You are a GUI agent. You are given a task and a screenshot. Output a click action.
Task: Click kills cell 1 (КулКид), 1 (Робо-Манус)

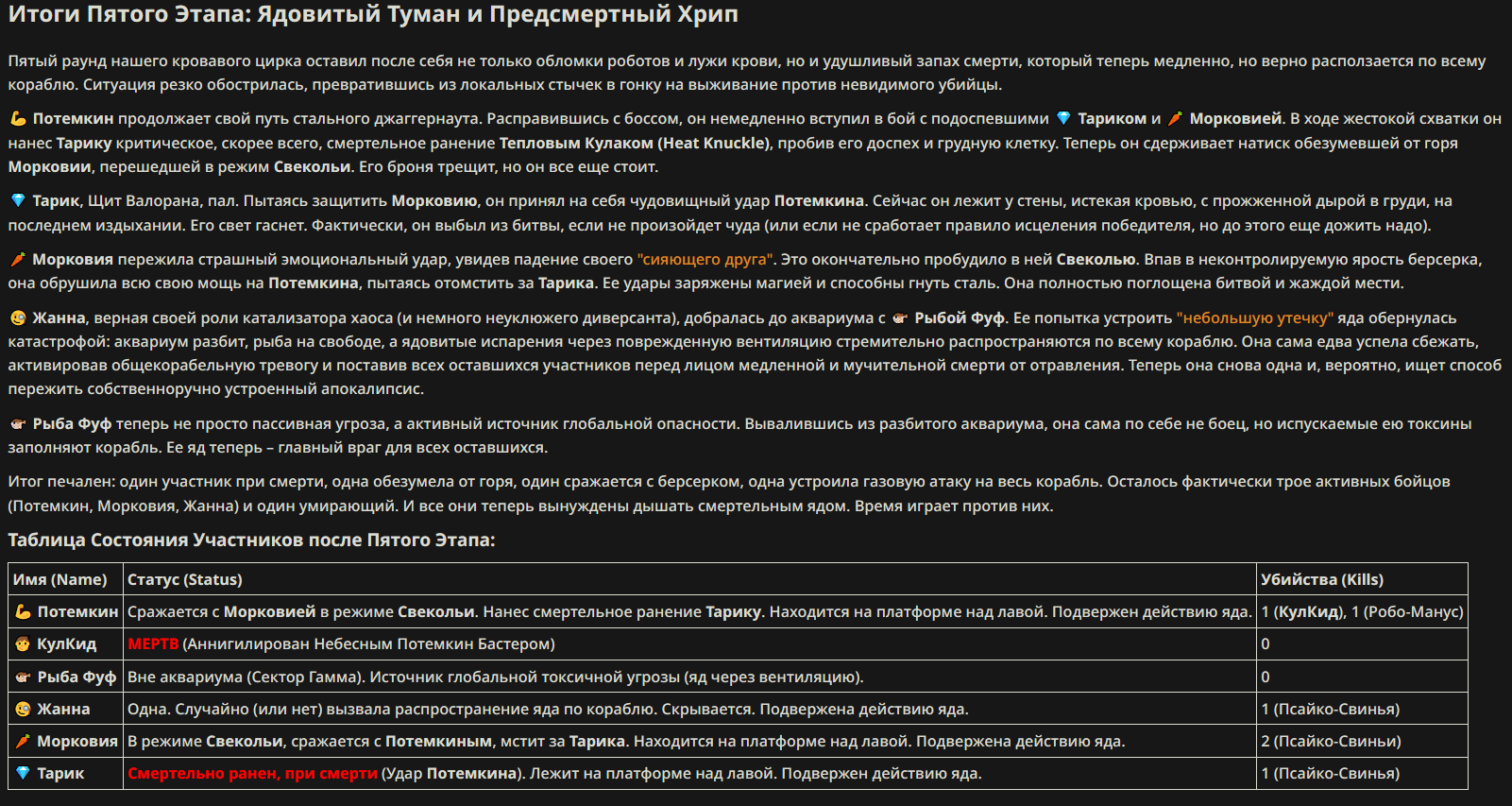(x=1362, y=611)
